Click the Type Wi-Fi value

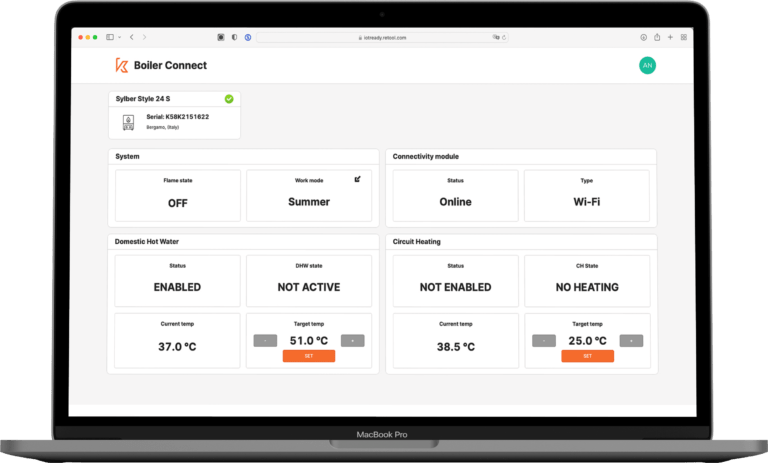[587, 202]
